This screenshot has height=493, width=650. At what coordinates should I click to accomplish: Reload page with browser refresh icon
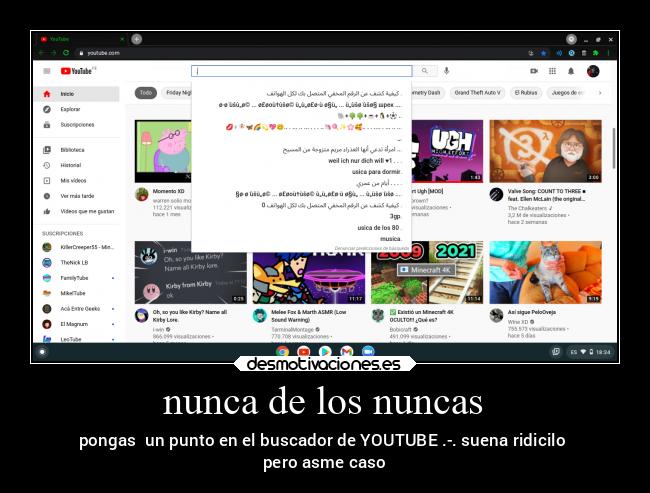point(66,53)
